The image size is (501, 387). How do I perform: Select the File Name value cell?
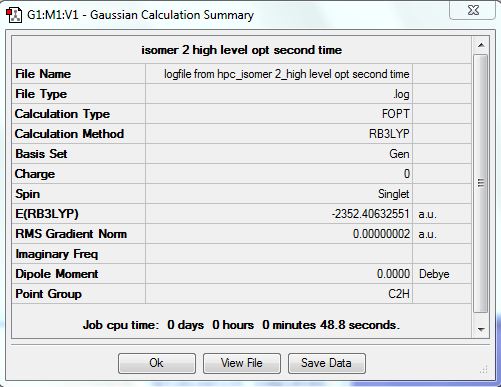tap(279, 74)
